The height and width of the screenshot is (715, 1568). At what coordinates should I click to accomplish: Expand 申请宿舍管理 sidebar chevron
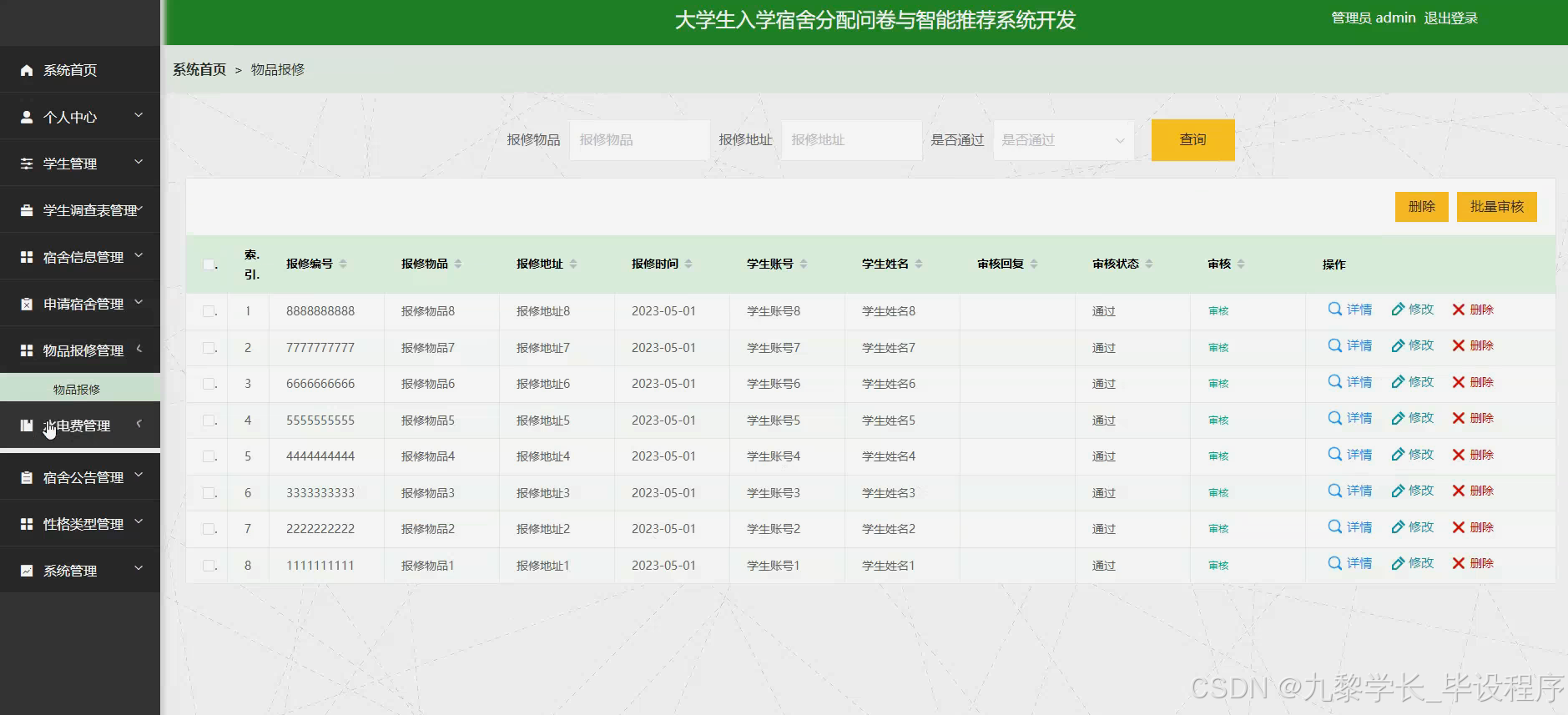139,302
